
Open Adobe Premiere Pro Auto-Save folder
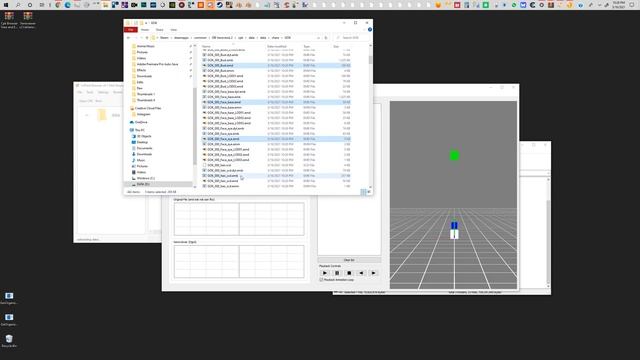click(x=157, y=64)
